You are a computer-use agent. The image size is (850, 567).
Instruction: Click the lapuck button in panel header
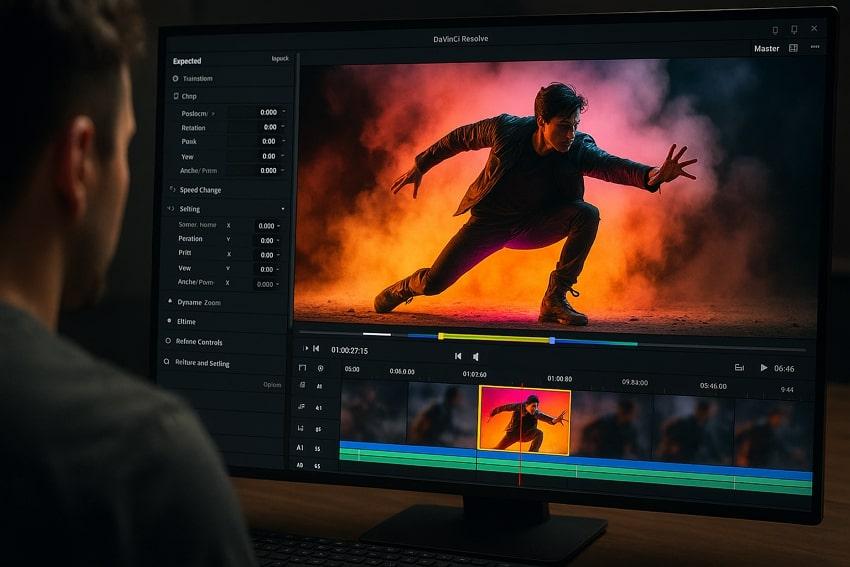tap(280, 59)
